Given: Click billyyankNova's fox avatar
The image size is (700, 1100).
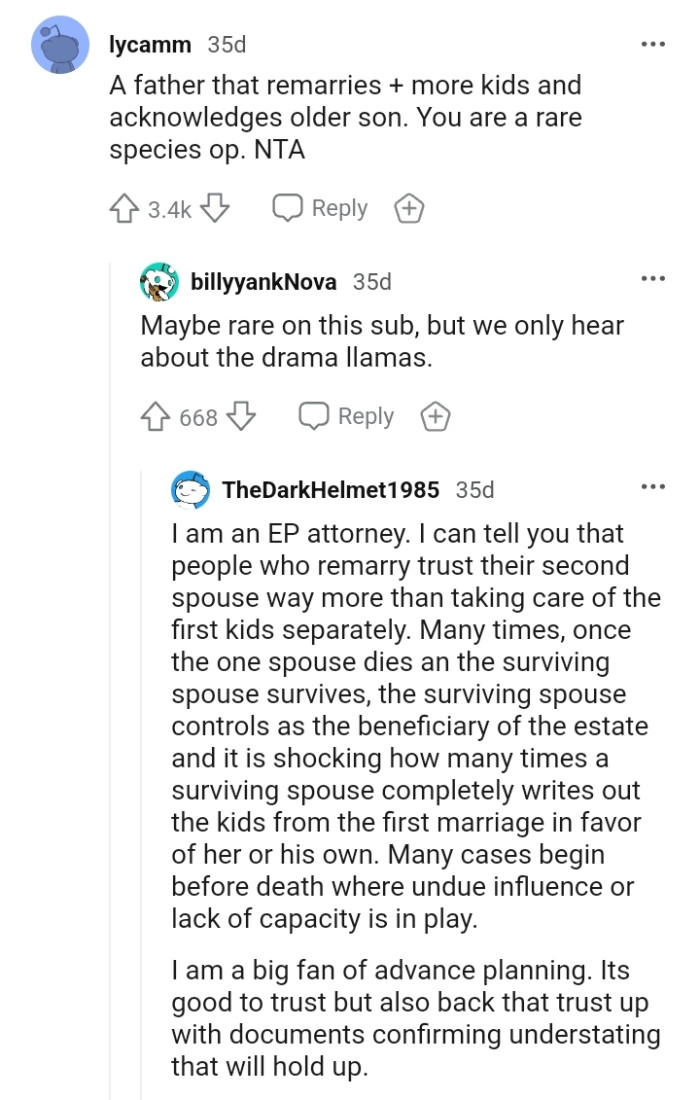Looking at the screenshot, I should (x=158, y=282).
